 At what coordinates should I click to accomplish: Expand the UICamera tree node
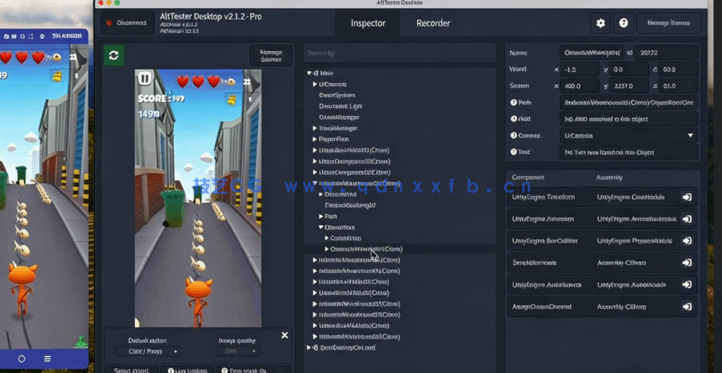point(315,84)
